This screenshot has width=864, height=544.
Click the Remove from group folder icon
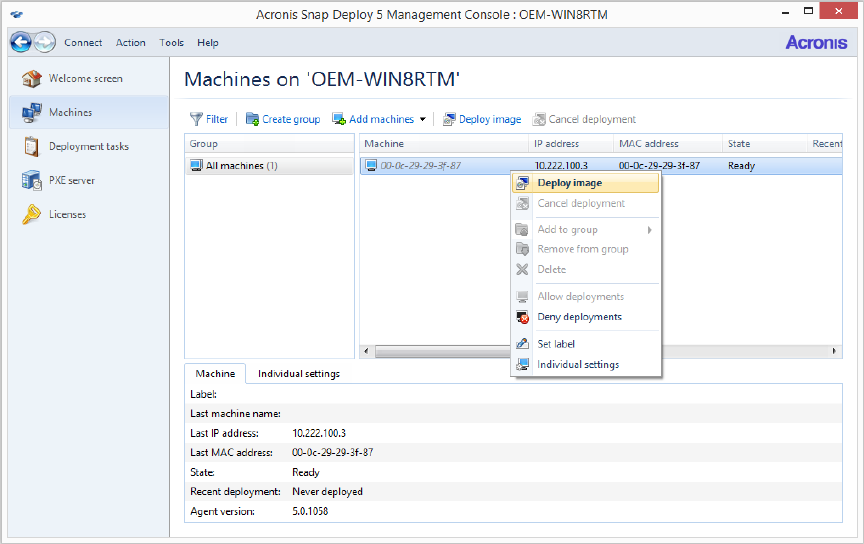[522, 249]
